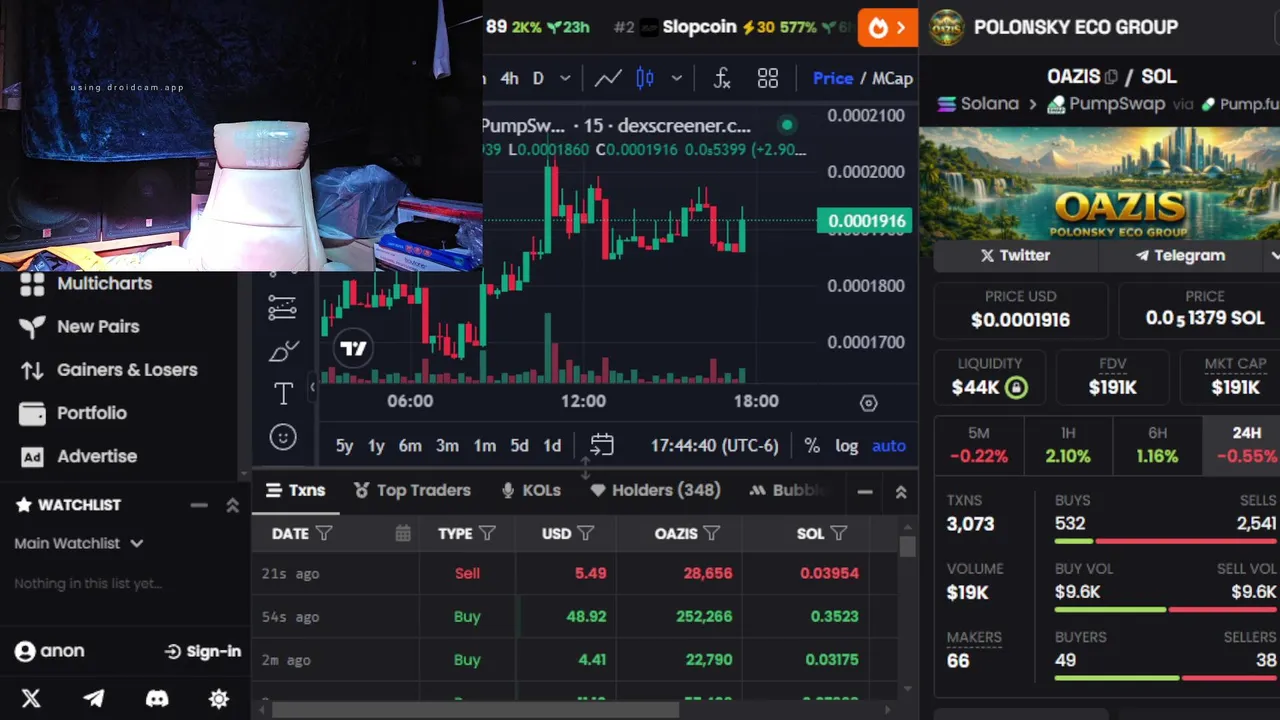Screen dimensions: 1280x720
Task: Open the Telegram link button
Action: point(1180,255)
